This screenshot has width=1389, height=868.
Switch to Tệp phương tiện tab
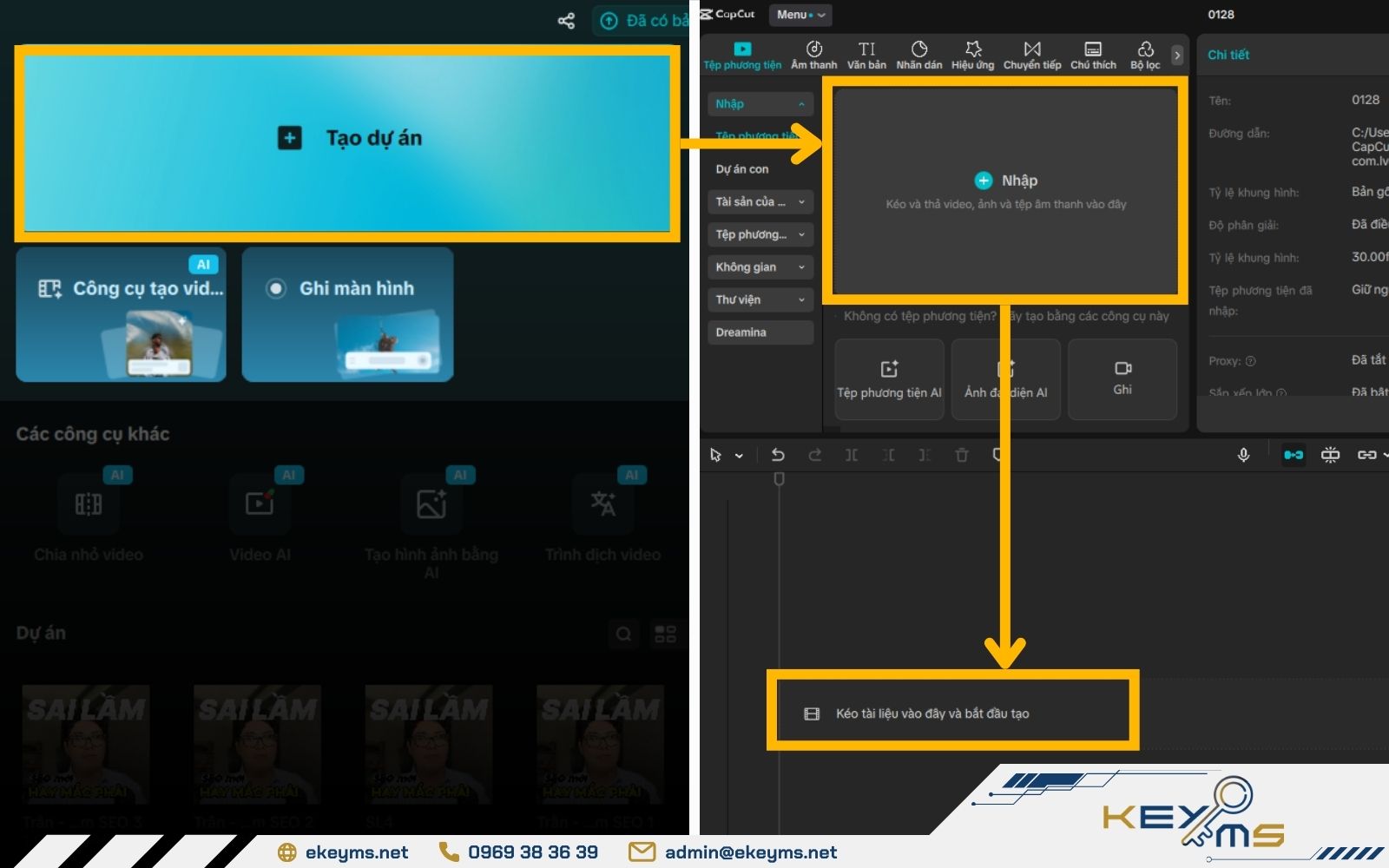click(x=742, y=55)
